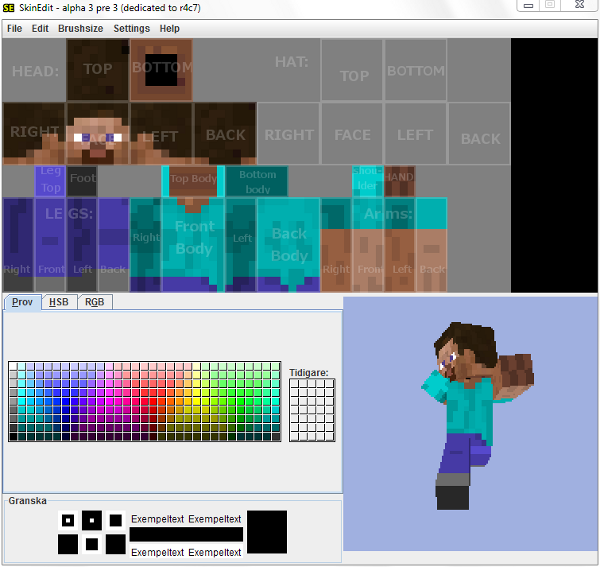
Task: Pick white swatch in palette's top-left corner
Action: 14,367
